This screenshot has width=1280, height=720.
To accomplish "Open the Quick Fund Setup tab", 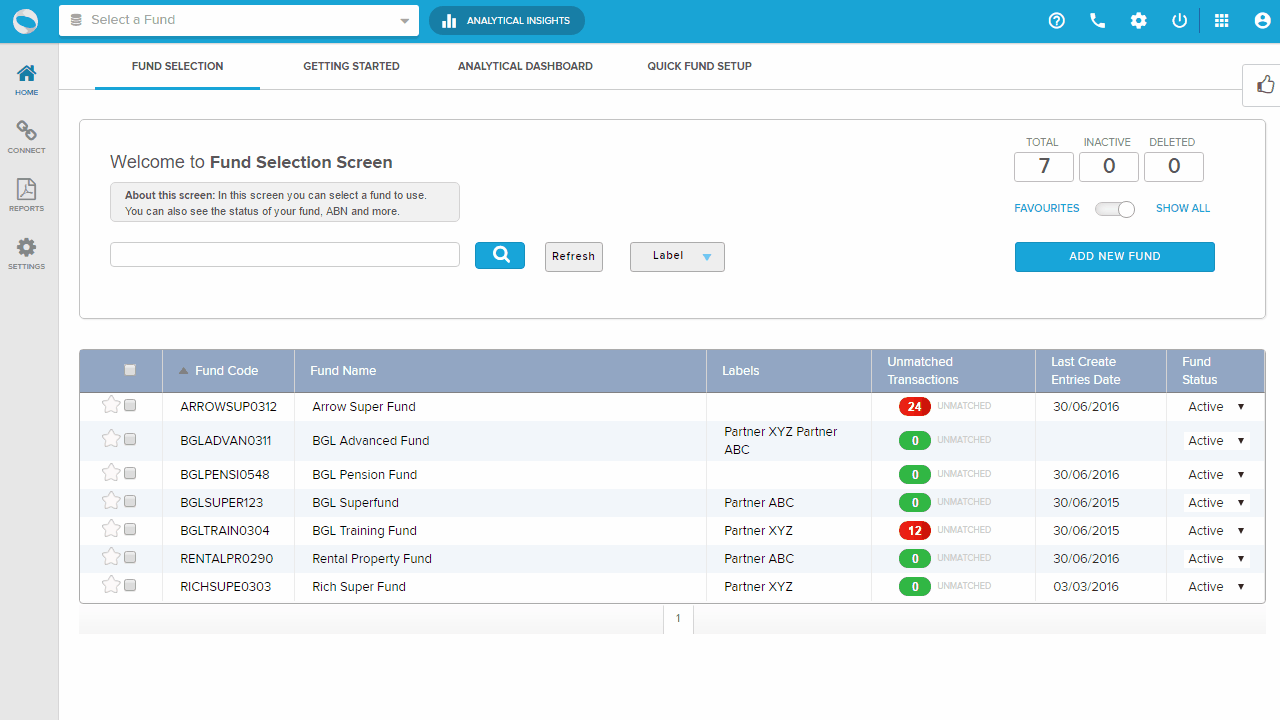I will point(699,66).
